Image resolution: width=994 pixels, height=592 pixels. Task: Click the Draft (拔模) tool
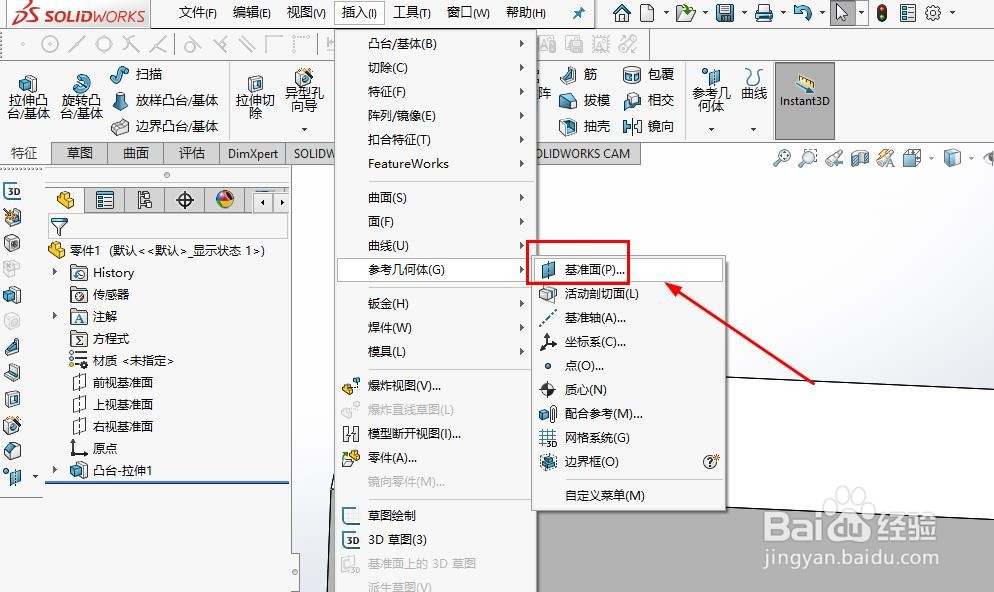coord(584,100)
